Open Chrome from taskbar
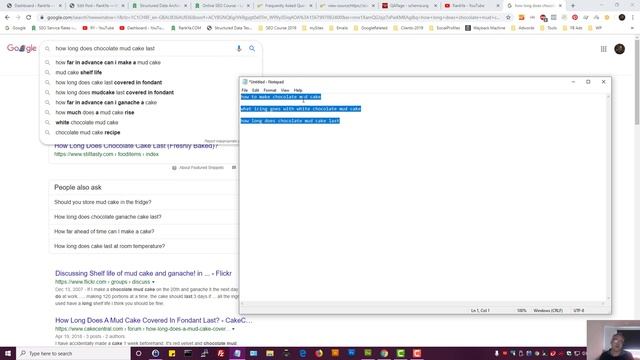The image size is (640, 360). [x=384, y=353]
